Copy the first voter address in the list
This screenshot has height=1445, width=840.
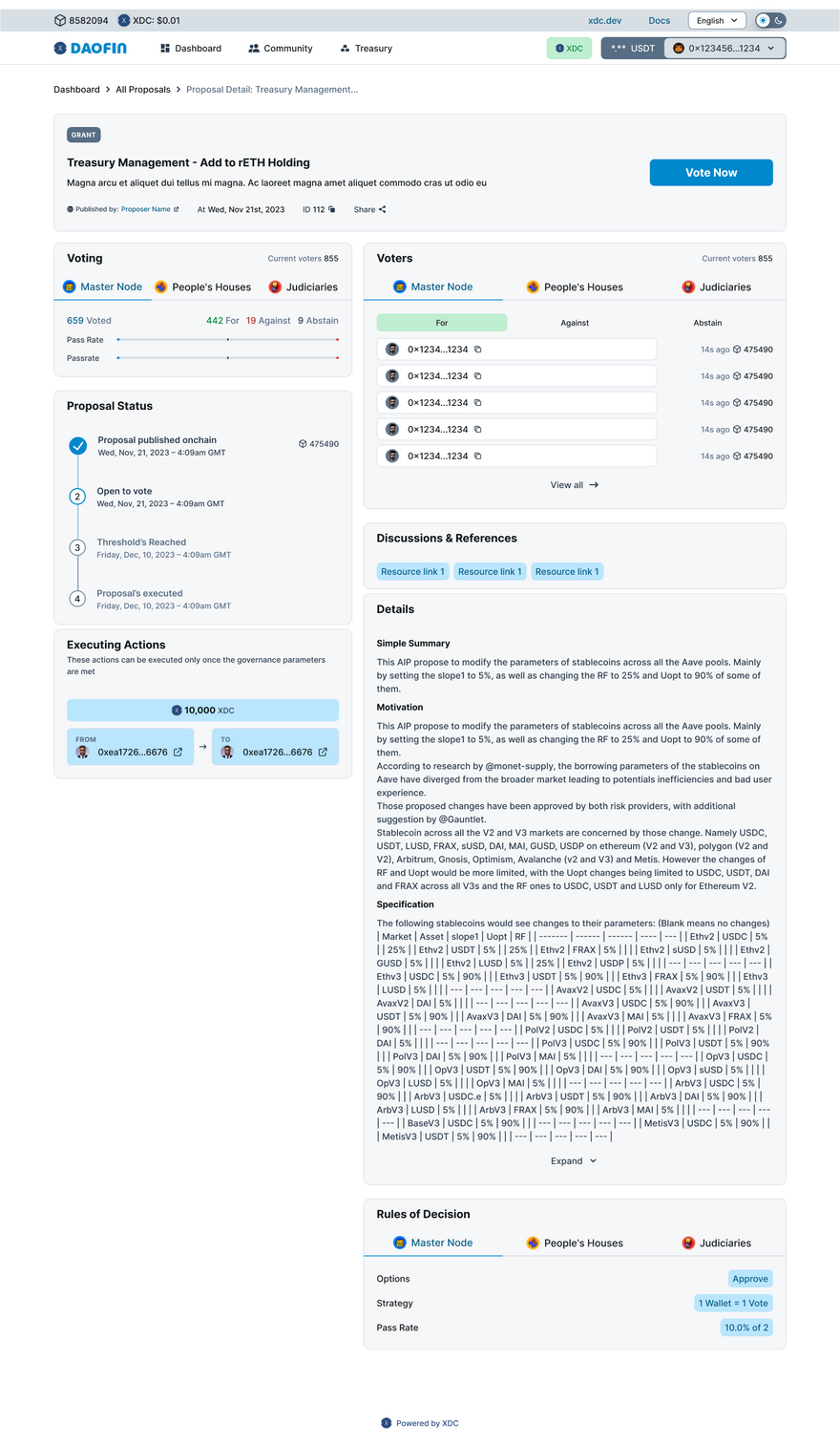click(x=478, y=350)
